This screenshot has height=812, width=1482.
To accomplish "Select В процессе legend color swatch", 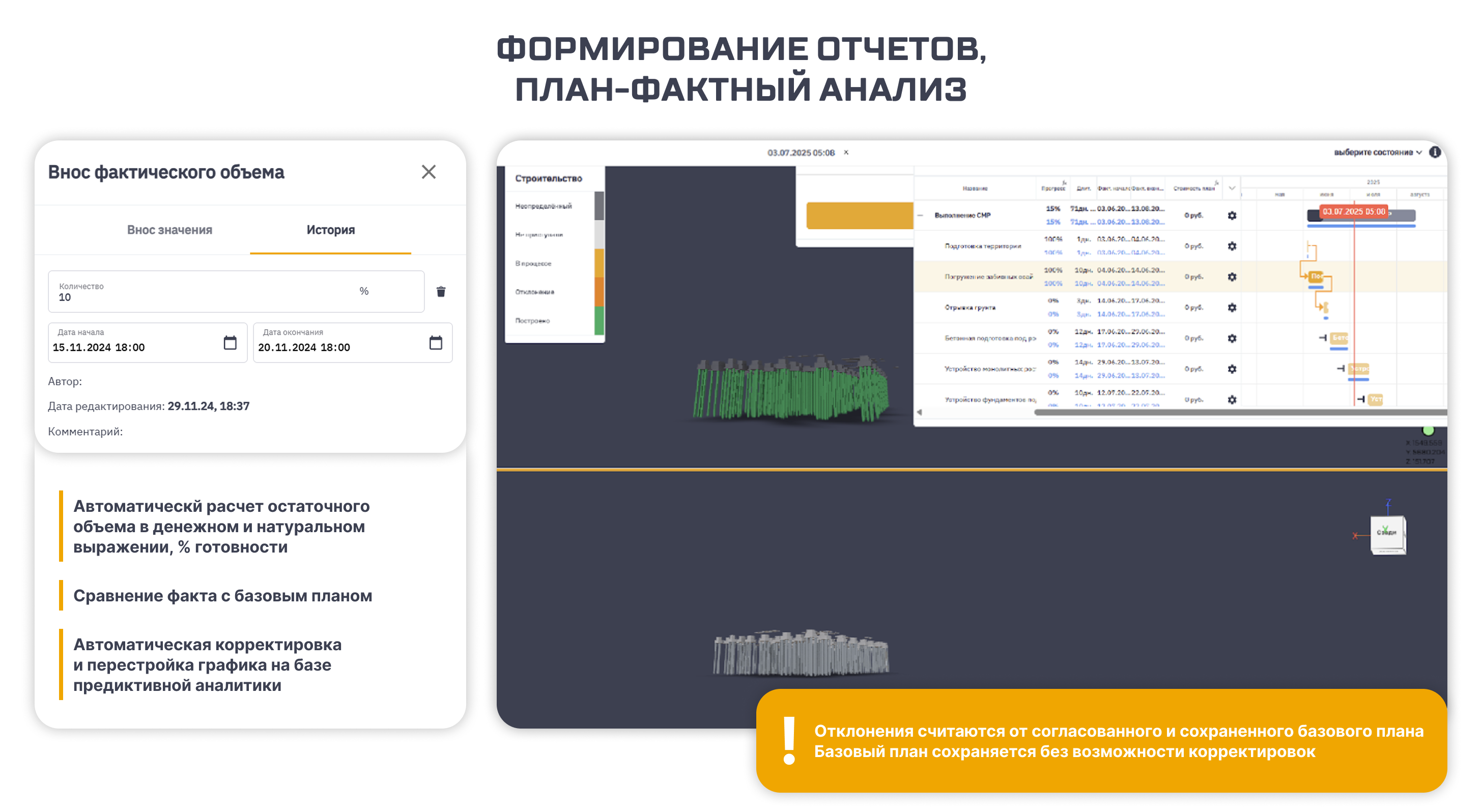I will (599, 264).
